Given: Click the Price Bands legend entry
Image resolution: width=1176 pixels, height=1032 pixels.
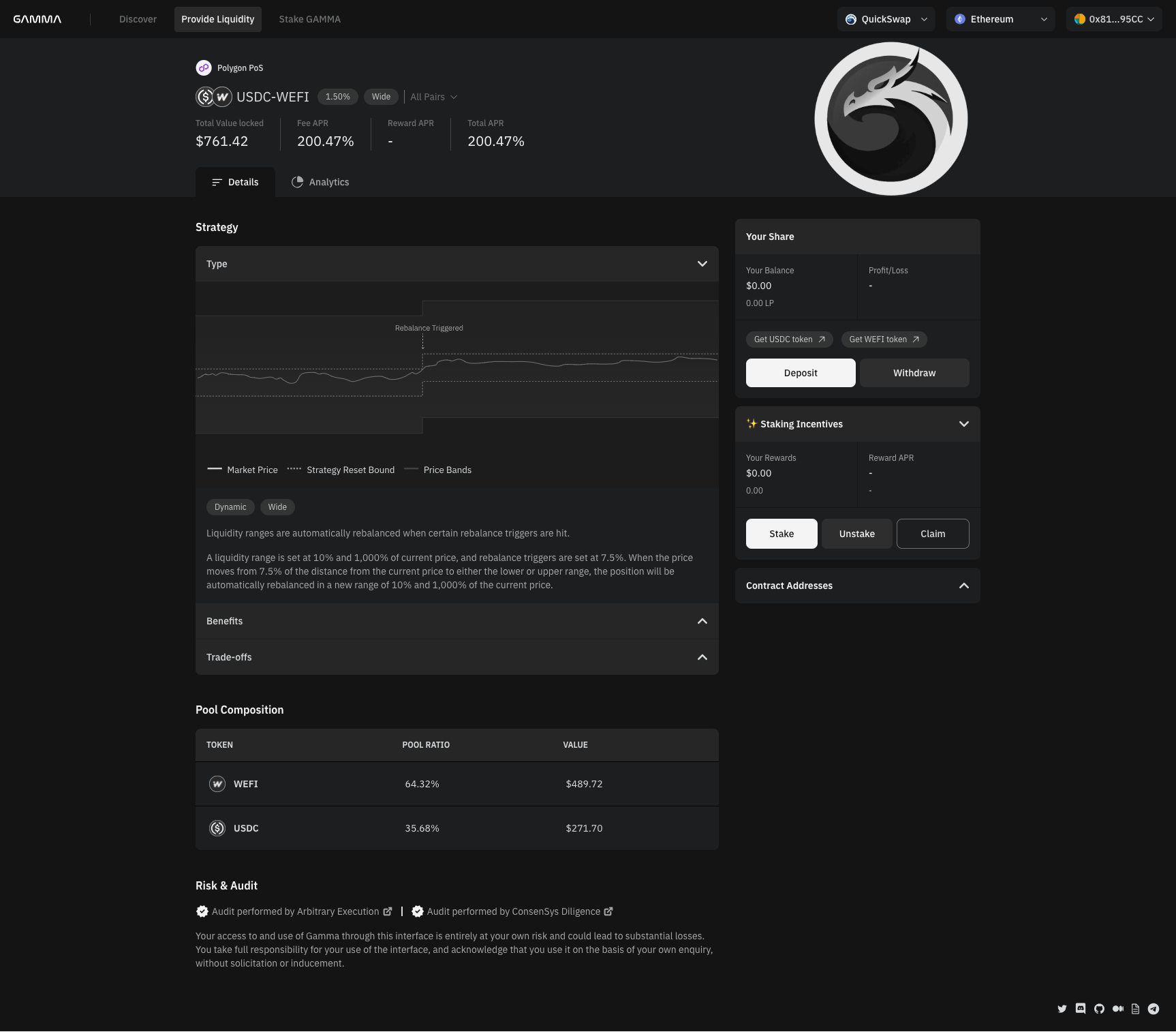Looking at the screenshot, I should coord(438,470).
